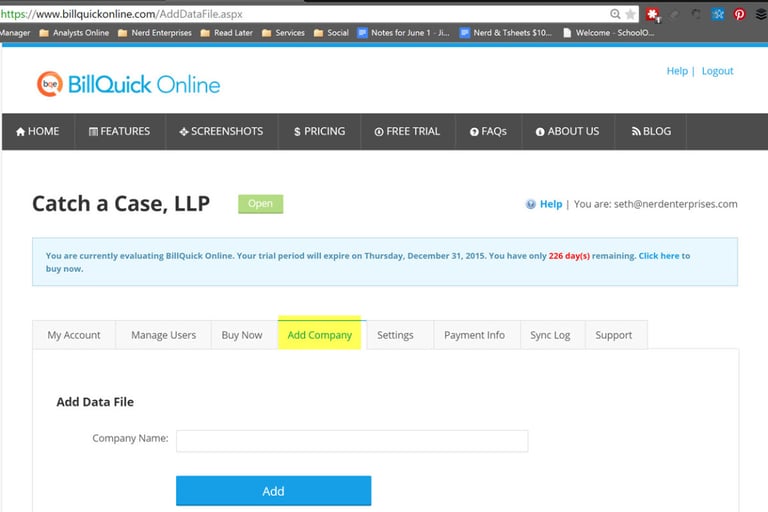This screenshot has height=512, width=768.
Task: Open the Welcome - SchoolO... bookmark
Action: (609, 33)
